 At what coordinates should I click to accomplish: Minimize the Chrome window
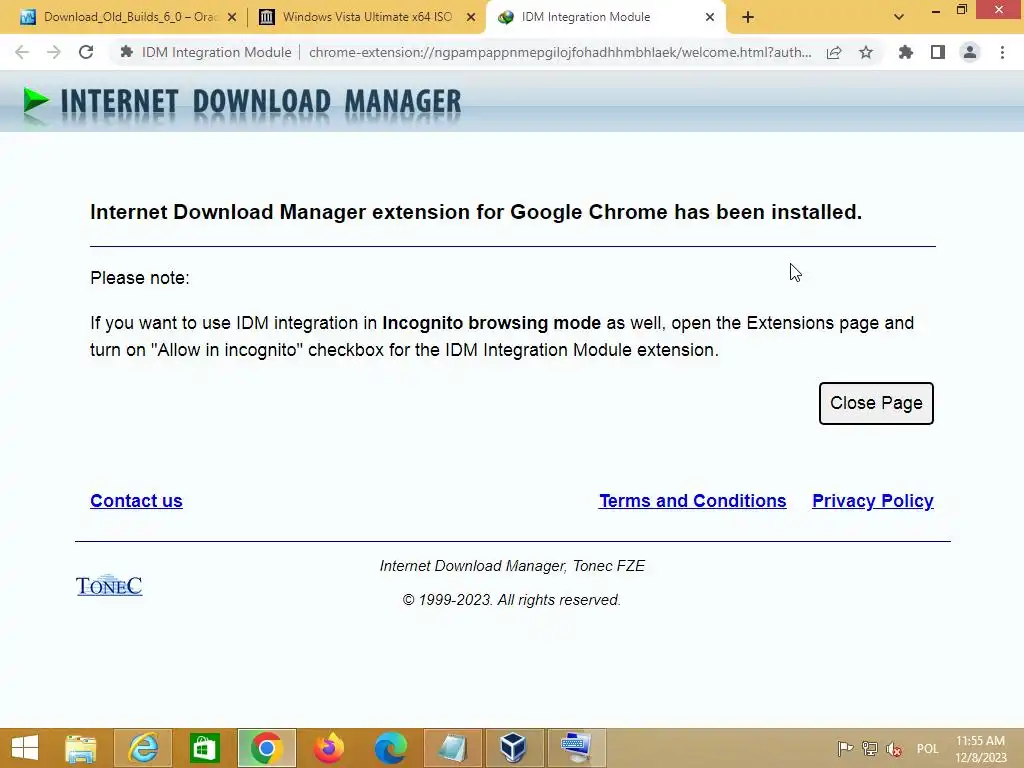[x=936, y=11]
